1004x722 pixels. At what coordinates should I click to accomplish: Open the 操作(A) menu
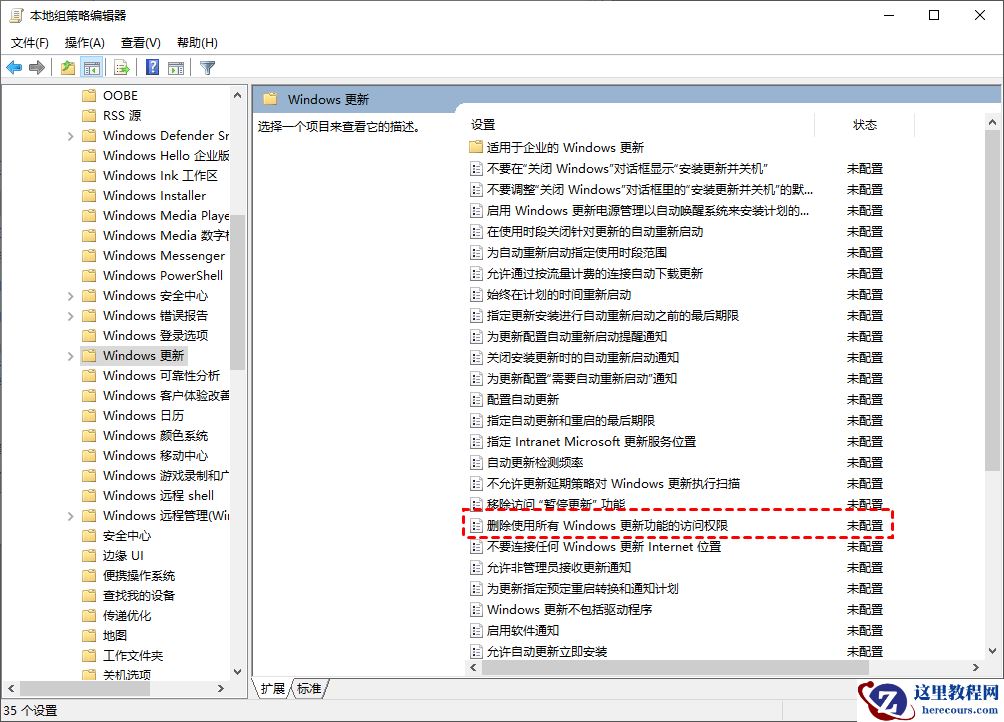(83, 42)
